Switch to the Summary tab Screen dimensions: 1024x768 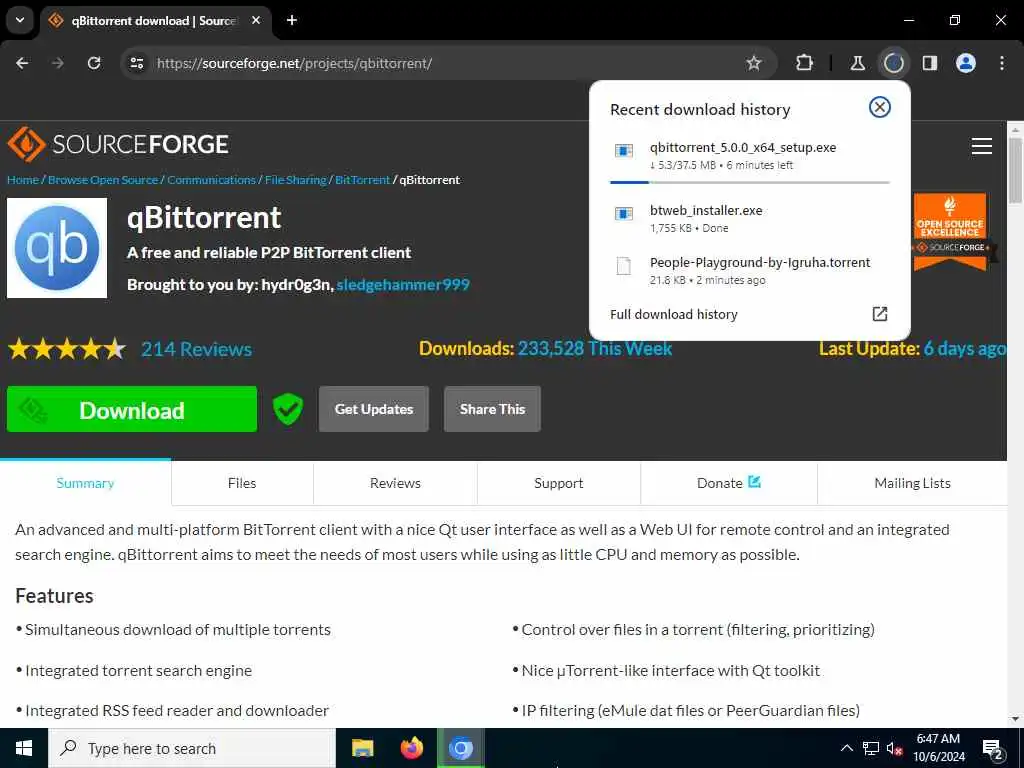(x=86, y=483)
